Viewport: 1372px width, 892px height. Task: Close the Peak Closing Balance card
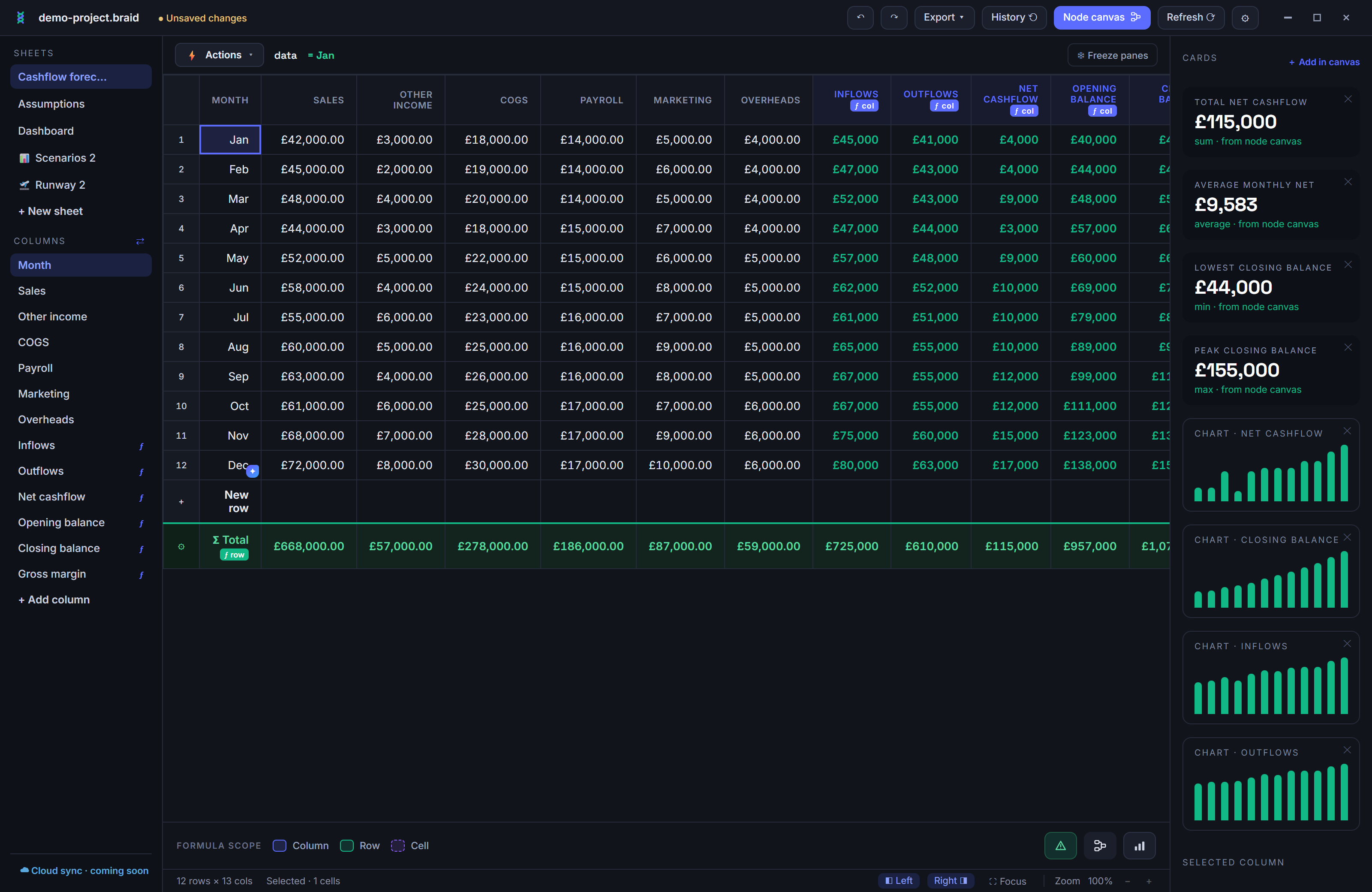pos(1348,347)
